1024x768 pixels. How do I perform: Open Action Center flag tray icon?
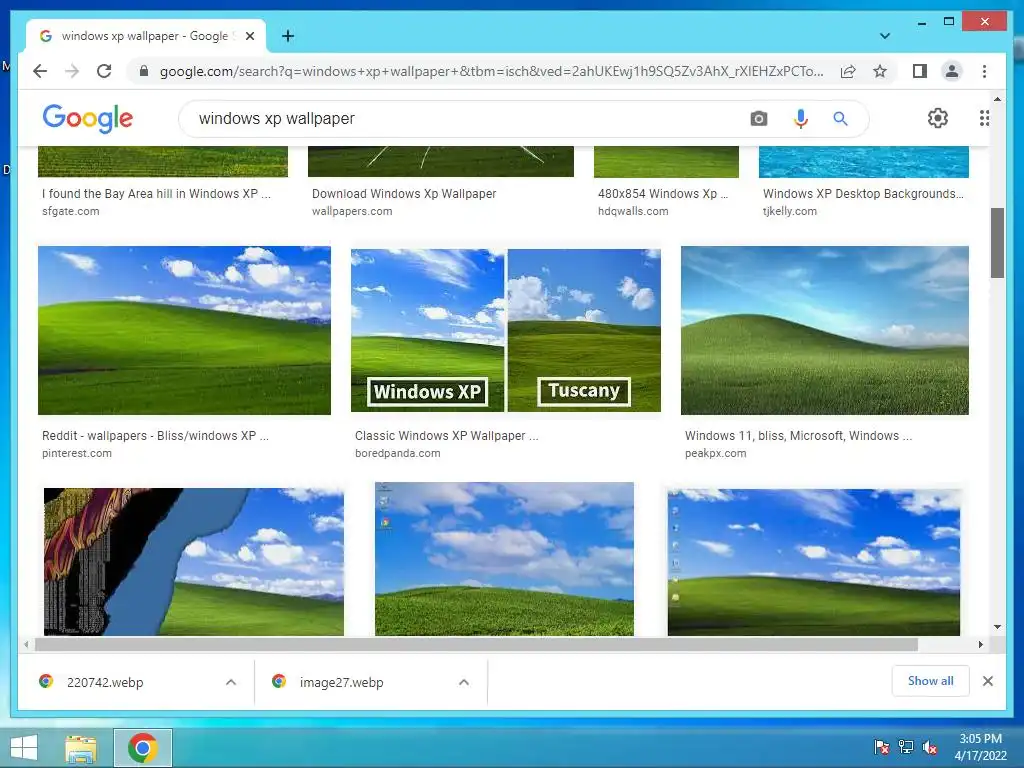point(881,746)
